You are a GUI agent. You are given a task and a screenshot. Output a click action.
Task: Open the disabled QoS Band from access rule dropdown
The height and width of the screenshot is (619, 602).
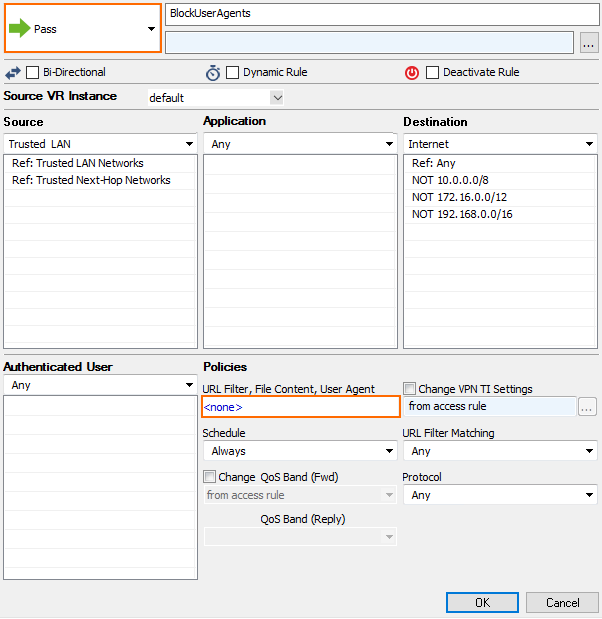click(x=300, y=495)
